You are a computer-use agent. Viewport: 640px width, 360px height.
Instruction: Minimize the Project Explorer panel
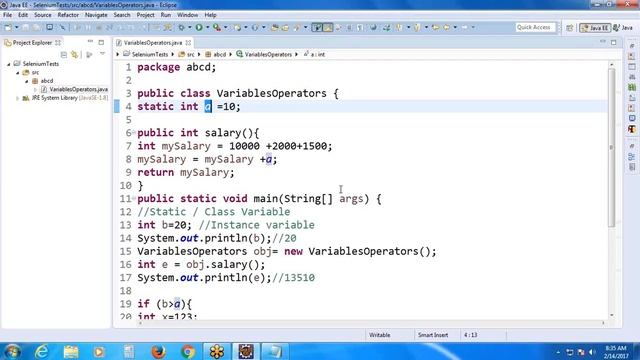pos(90,42)
